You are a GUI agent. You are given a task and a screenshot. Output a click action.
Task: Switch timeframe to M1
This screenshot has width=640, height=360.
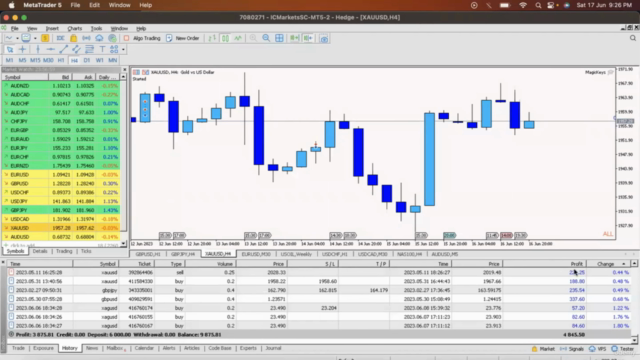click(x=9, y=60)
